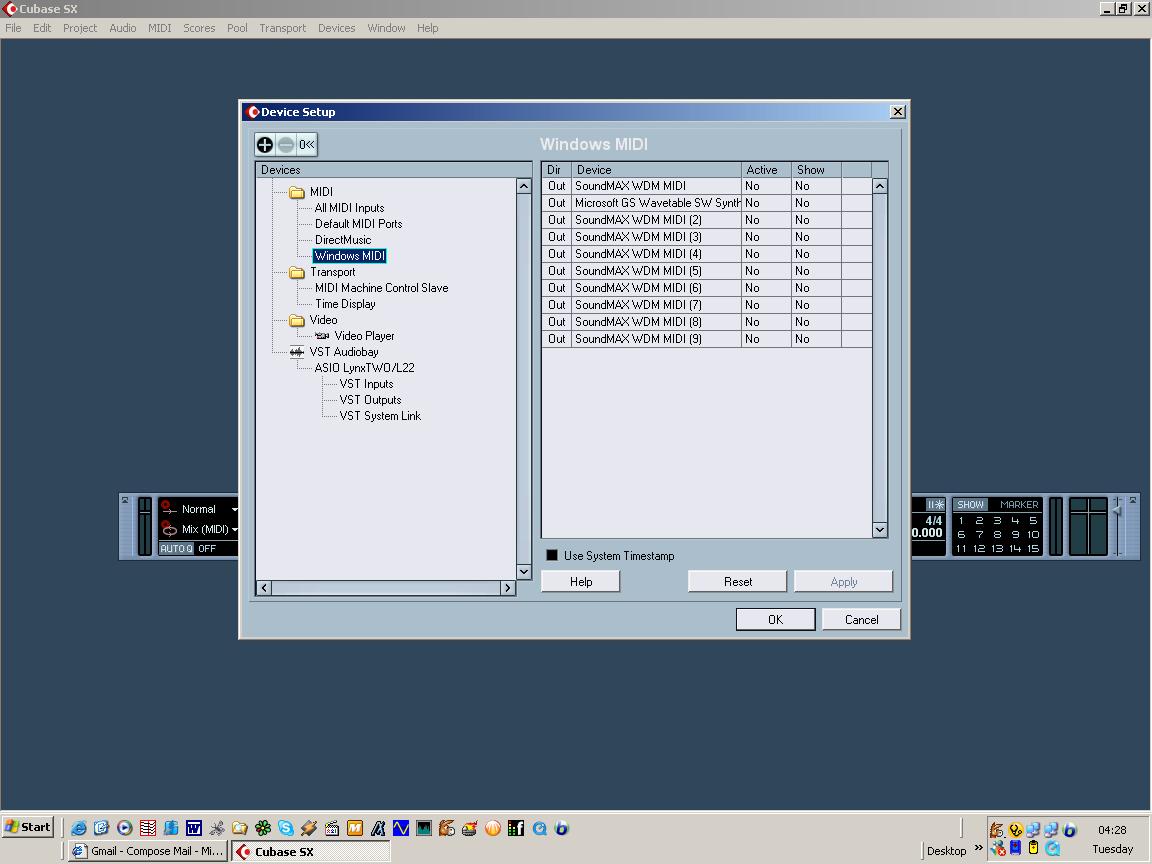This screenshot has width=1152, height=864.
Task: Click the VST Audiobay waveform icon
Action: [x=297, y=352]
